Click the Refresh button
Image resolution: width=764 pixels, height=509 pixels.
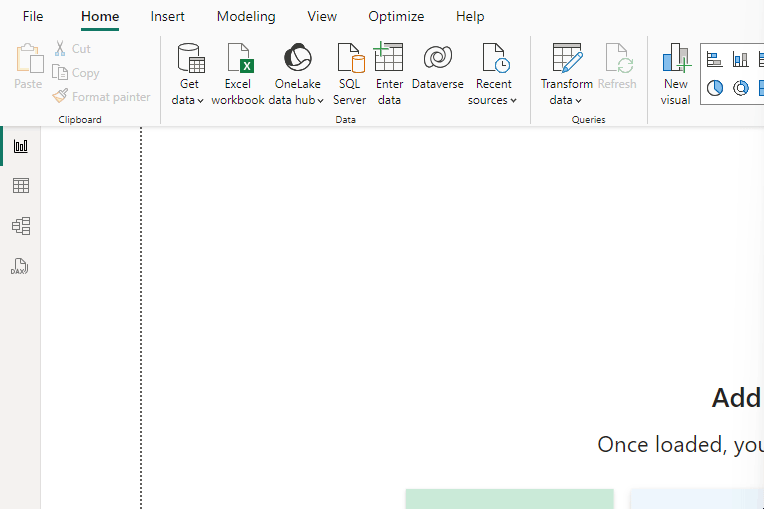[617, 66]
